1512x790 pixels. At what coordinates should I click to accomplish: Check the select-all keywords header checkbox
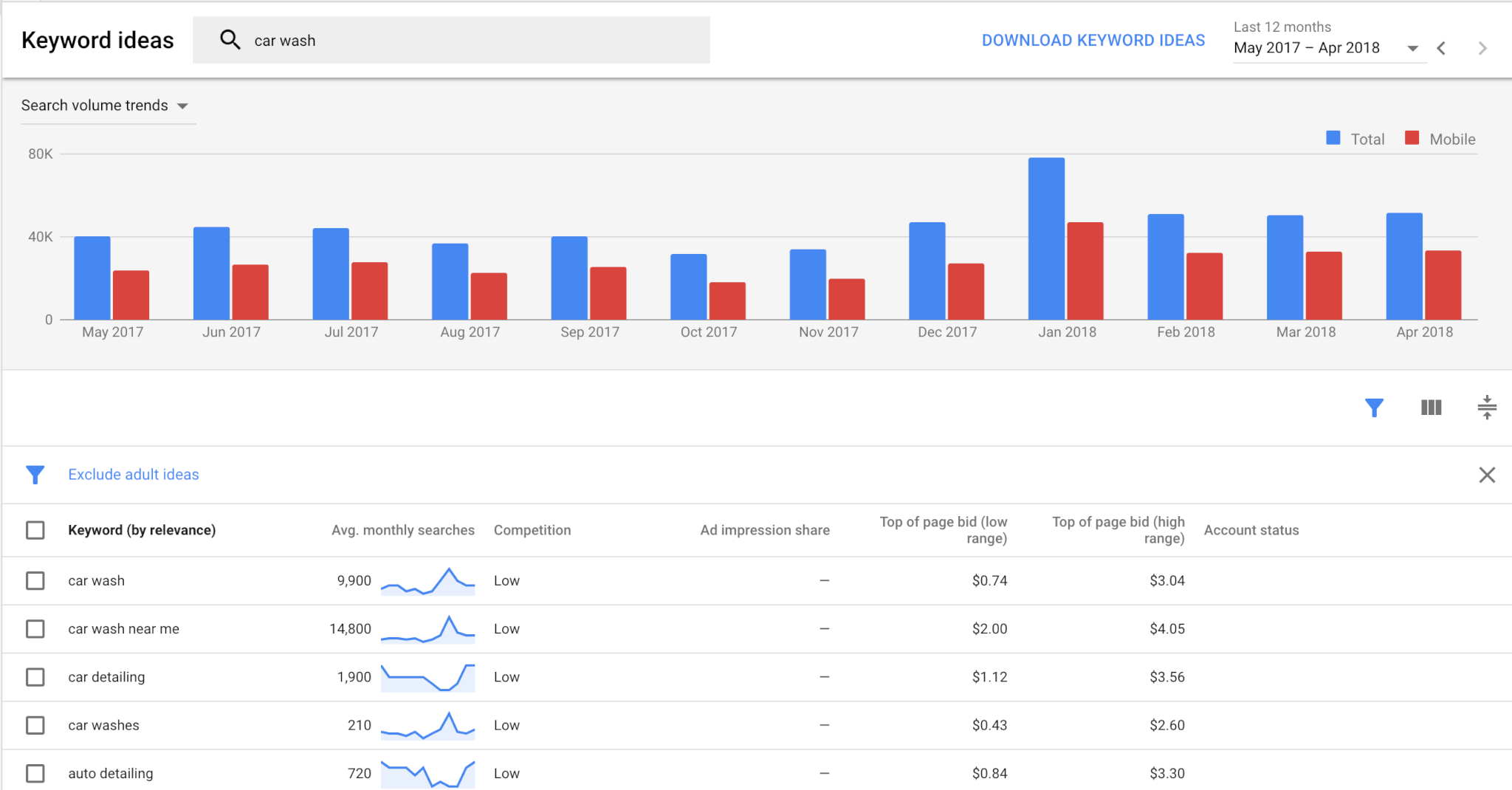(x=35, y=530)
